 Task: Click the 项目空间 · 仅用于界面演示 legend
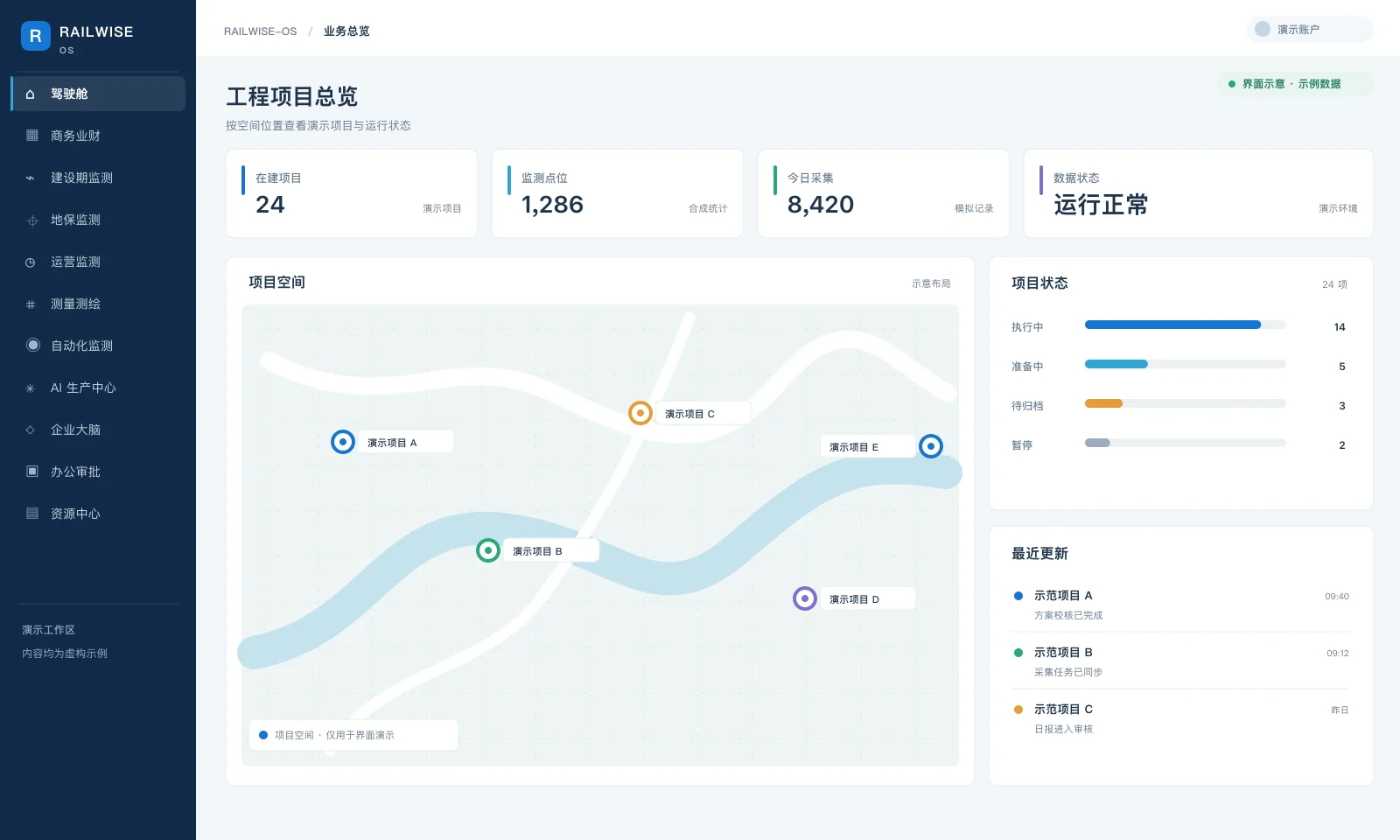click(353, 735)
